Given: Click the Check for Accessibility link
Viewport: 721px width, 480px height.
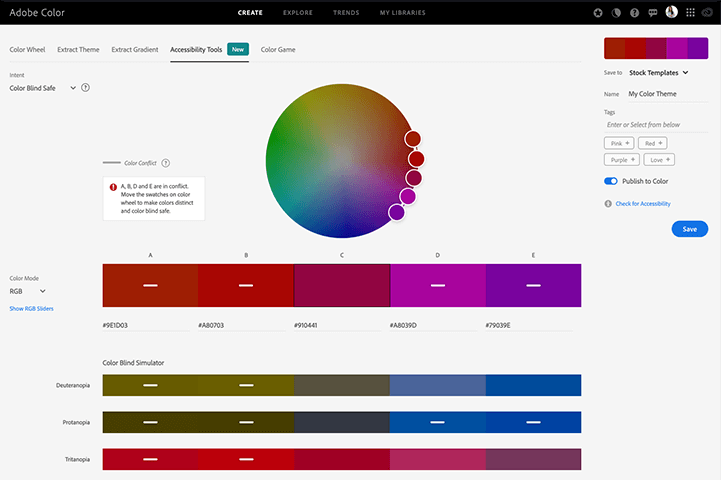Looking at the screenshot, I should coord(643,204).
